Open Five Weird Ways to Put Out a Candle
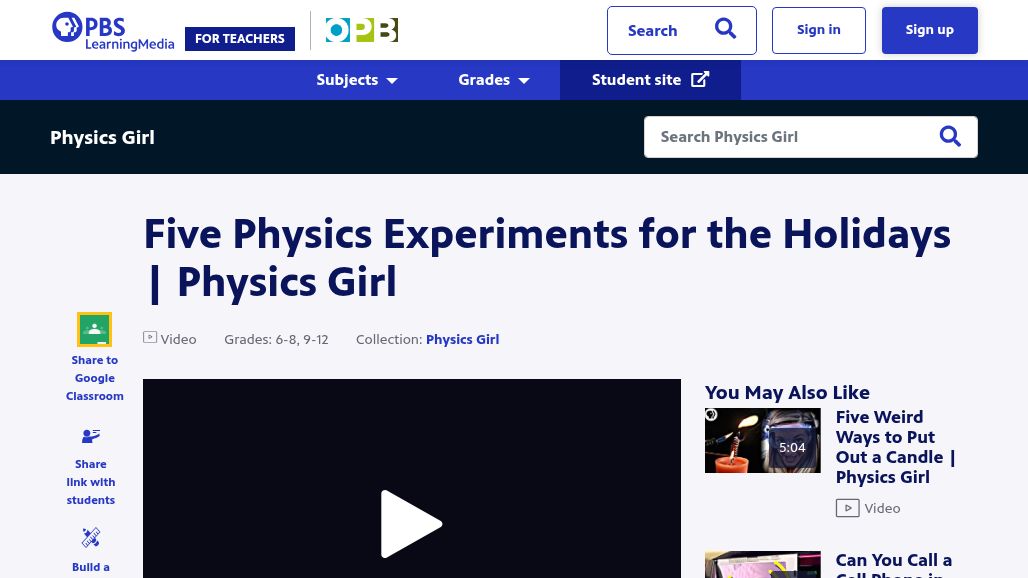Viewport: 1028px width, 578px height. tap(895, 446)
